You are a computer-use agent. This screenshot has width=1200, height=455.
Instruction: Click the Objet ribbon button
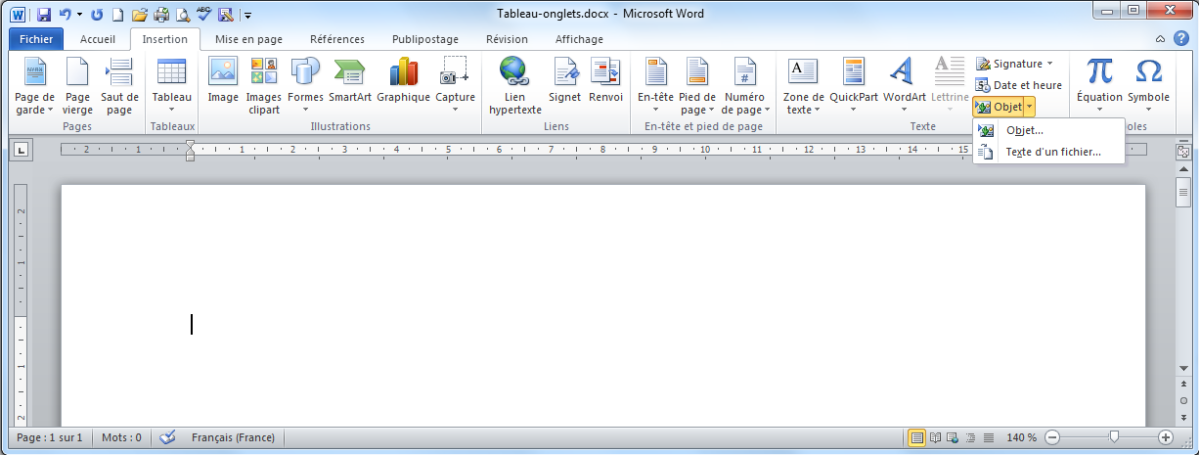998,106
